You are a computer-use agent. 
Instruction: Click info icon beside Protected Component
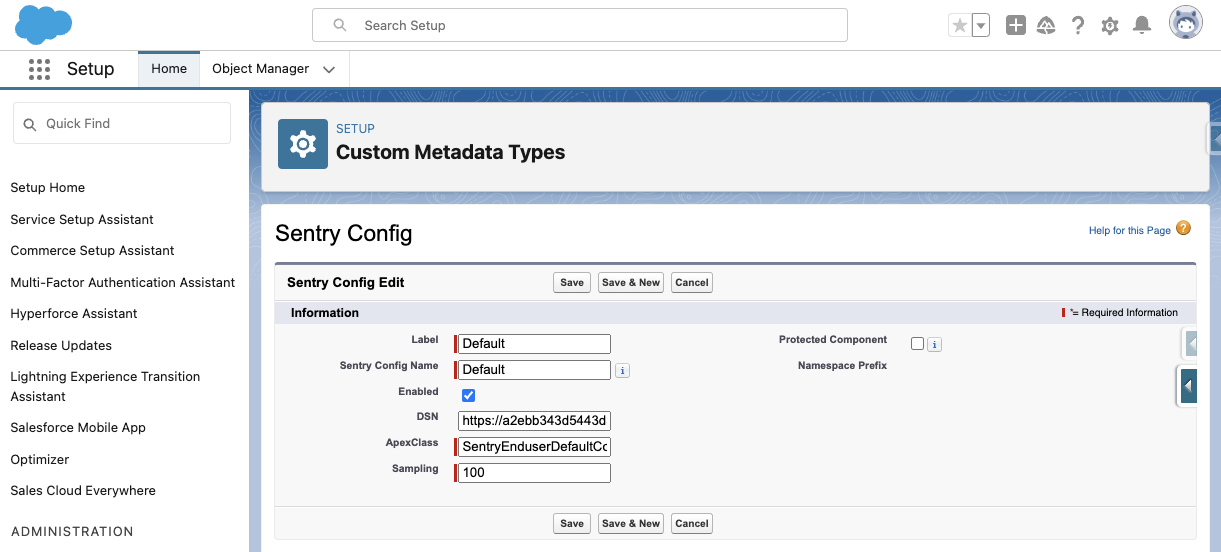[x=935, y=345]
